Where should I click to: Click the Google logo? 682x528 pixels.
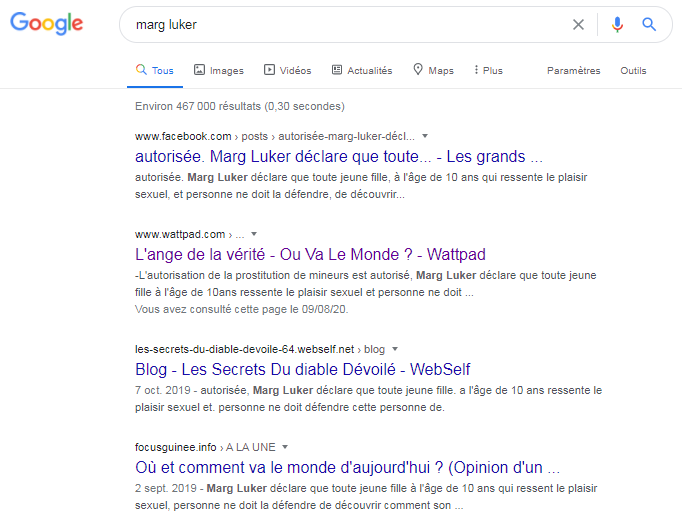click(x=47, y=23)
